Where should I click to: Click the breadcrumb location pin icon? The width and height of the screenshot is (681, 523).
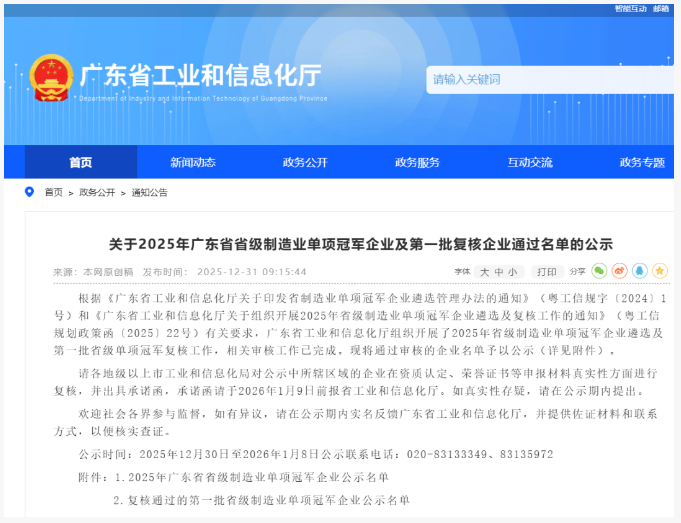pos(33,192)
